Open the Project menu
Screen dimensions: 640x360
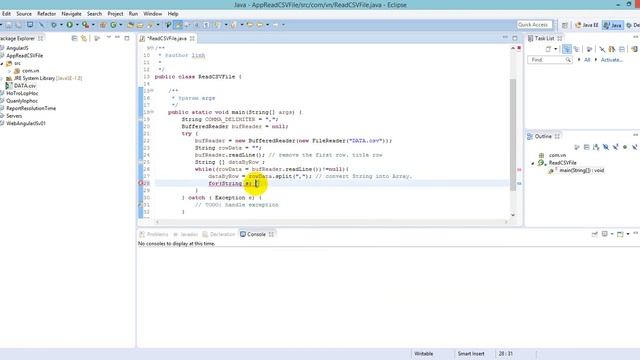[x=115, y=13]
